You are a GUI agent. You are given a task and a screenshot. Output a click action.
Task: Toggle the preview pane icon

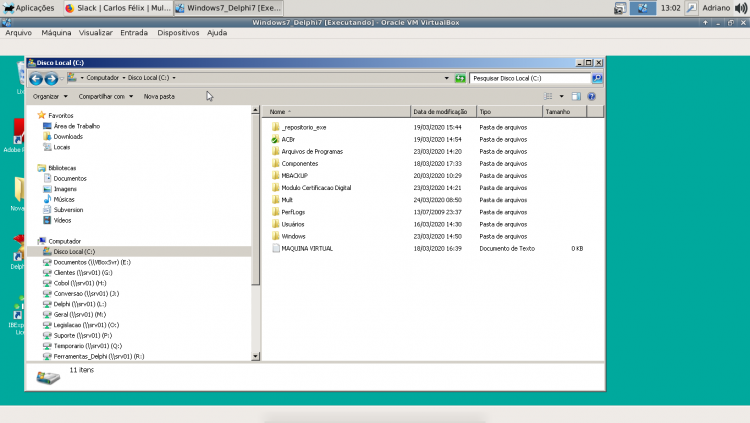point(576,96)
